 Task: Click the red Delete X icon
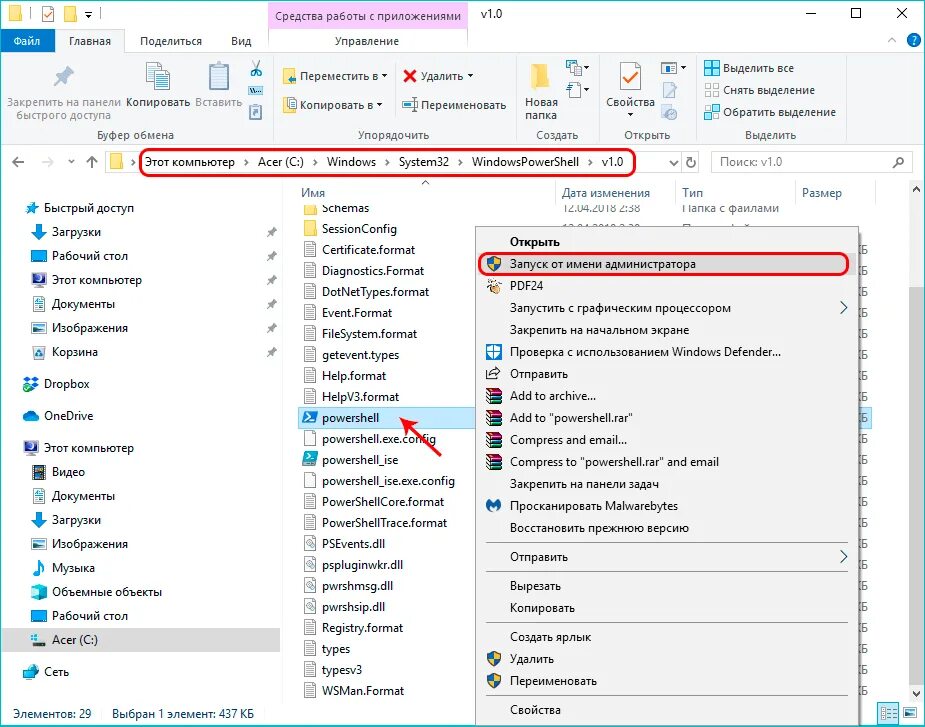coord(410,76)
